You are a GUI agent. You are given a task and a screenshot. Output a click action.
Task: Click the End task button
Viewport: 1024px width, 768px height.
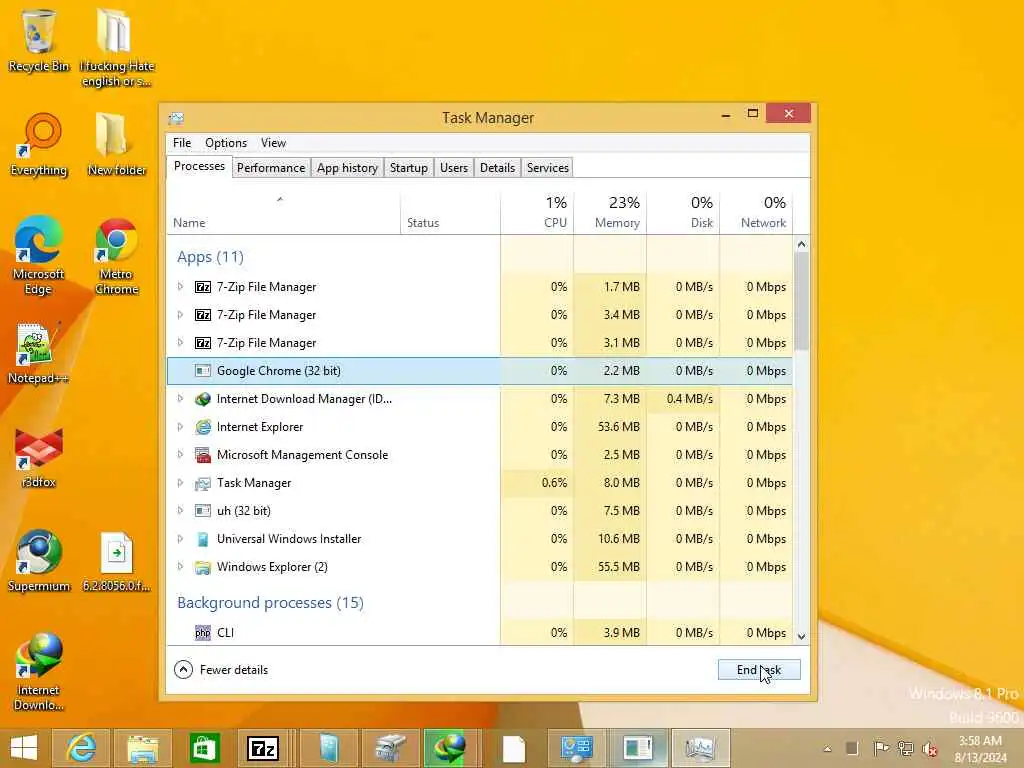[759, 670]
